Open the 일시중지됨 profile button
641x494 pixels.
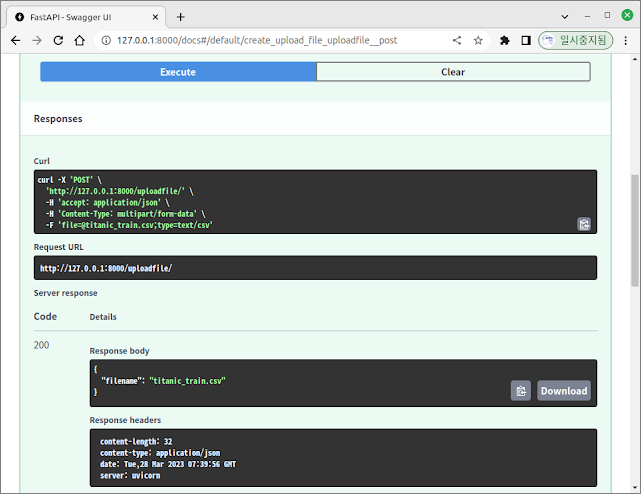(575, 40)
